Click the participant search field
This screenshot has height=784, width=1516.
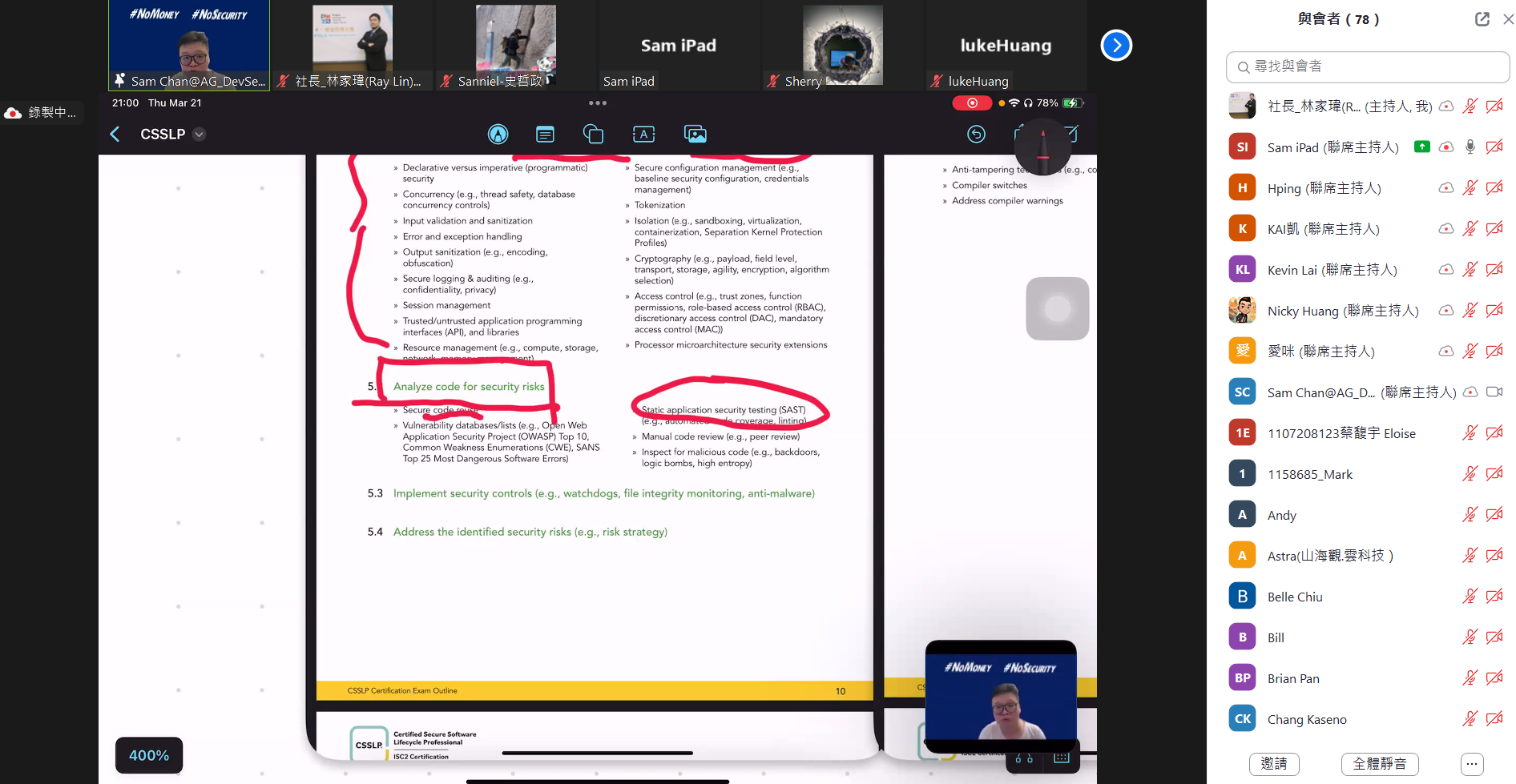click(1368, 67)
